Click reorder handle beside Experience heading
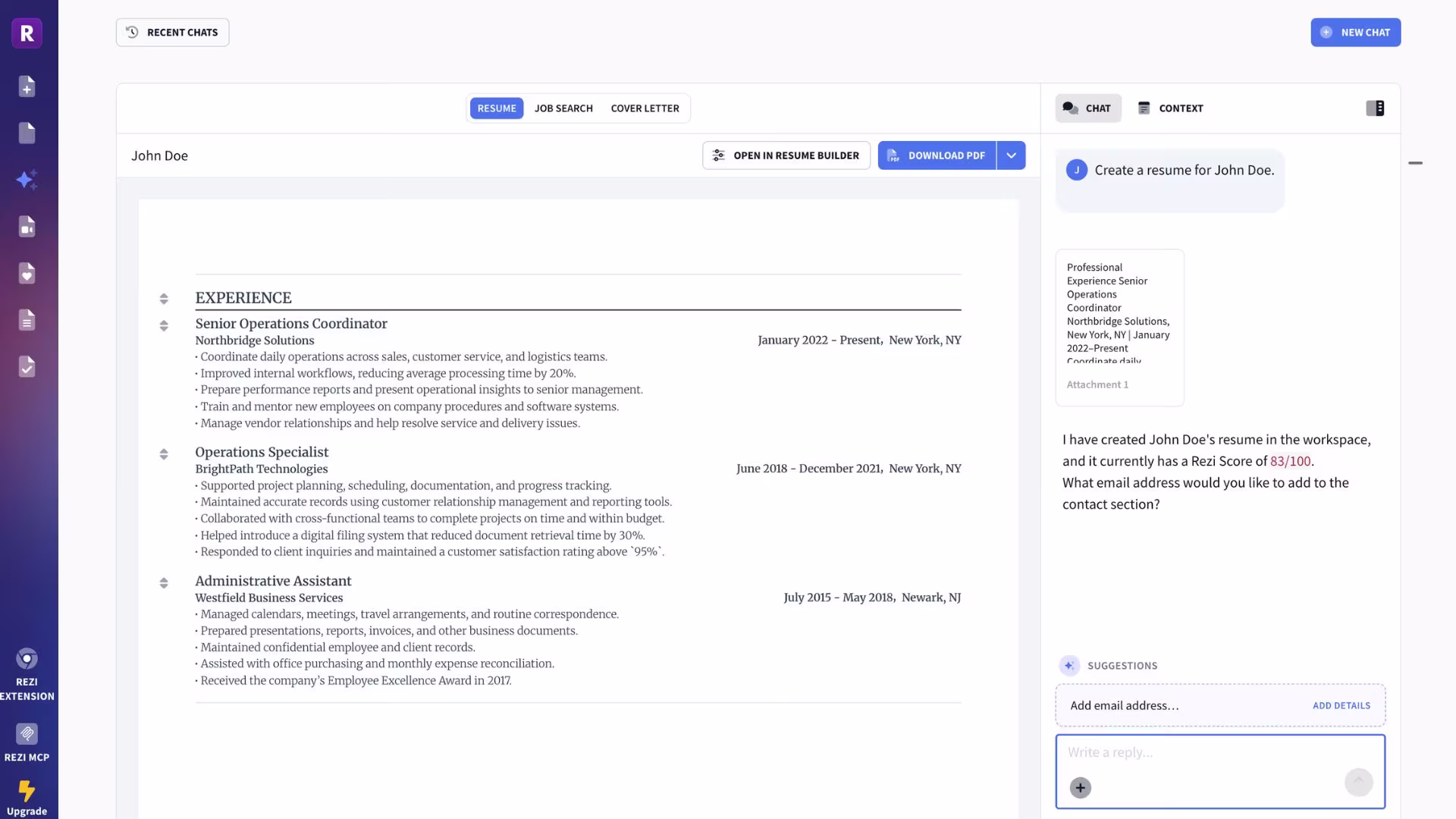1456x819 pixels. (x=164, y=299)
